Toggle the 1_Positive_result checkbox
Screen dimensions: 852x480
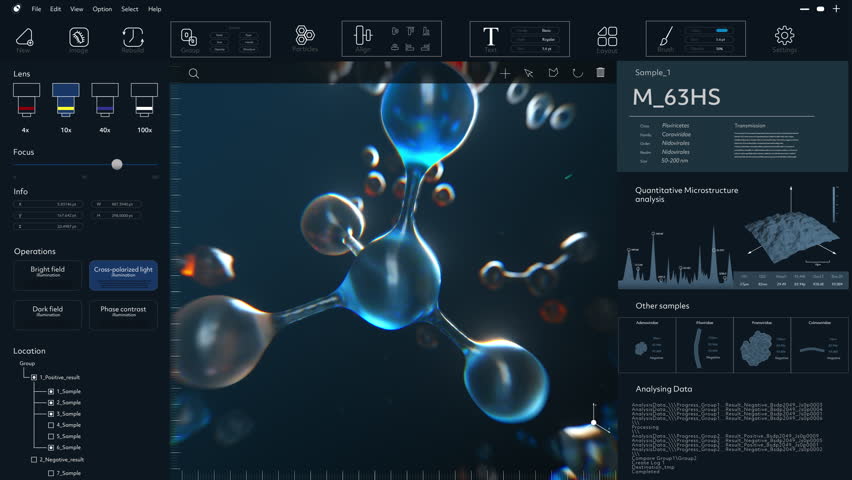[34, 377]
